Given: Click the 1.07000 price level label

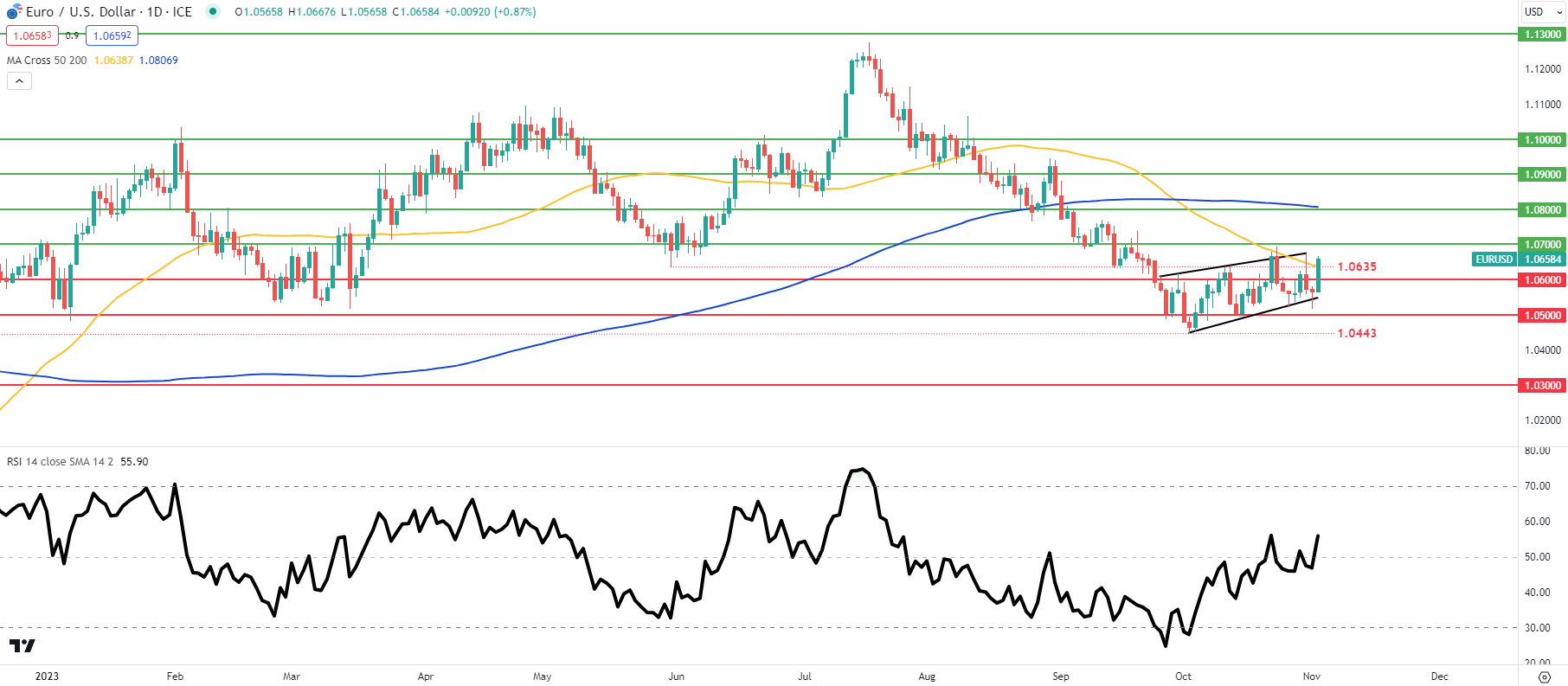Looking at the screenshot, I should click(1542, 244).
